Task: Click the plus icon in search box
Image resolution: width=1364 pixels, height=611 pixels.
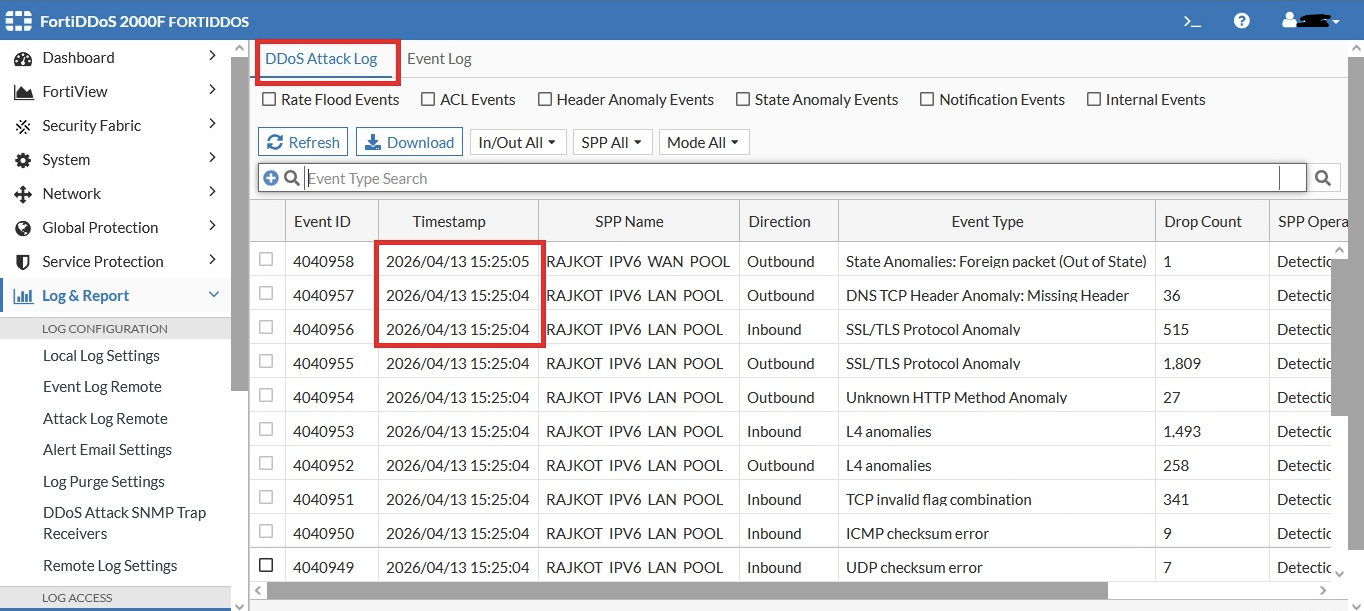Action: (271, 178)
